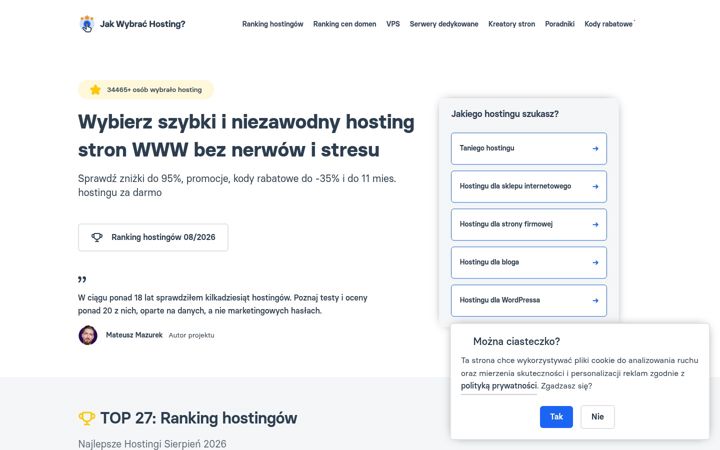Click the trophy icon beside TOP 27
The height and width of the screenshot is (450, 720).
pyautogui.click(x=86, y=418)
